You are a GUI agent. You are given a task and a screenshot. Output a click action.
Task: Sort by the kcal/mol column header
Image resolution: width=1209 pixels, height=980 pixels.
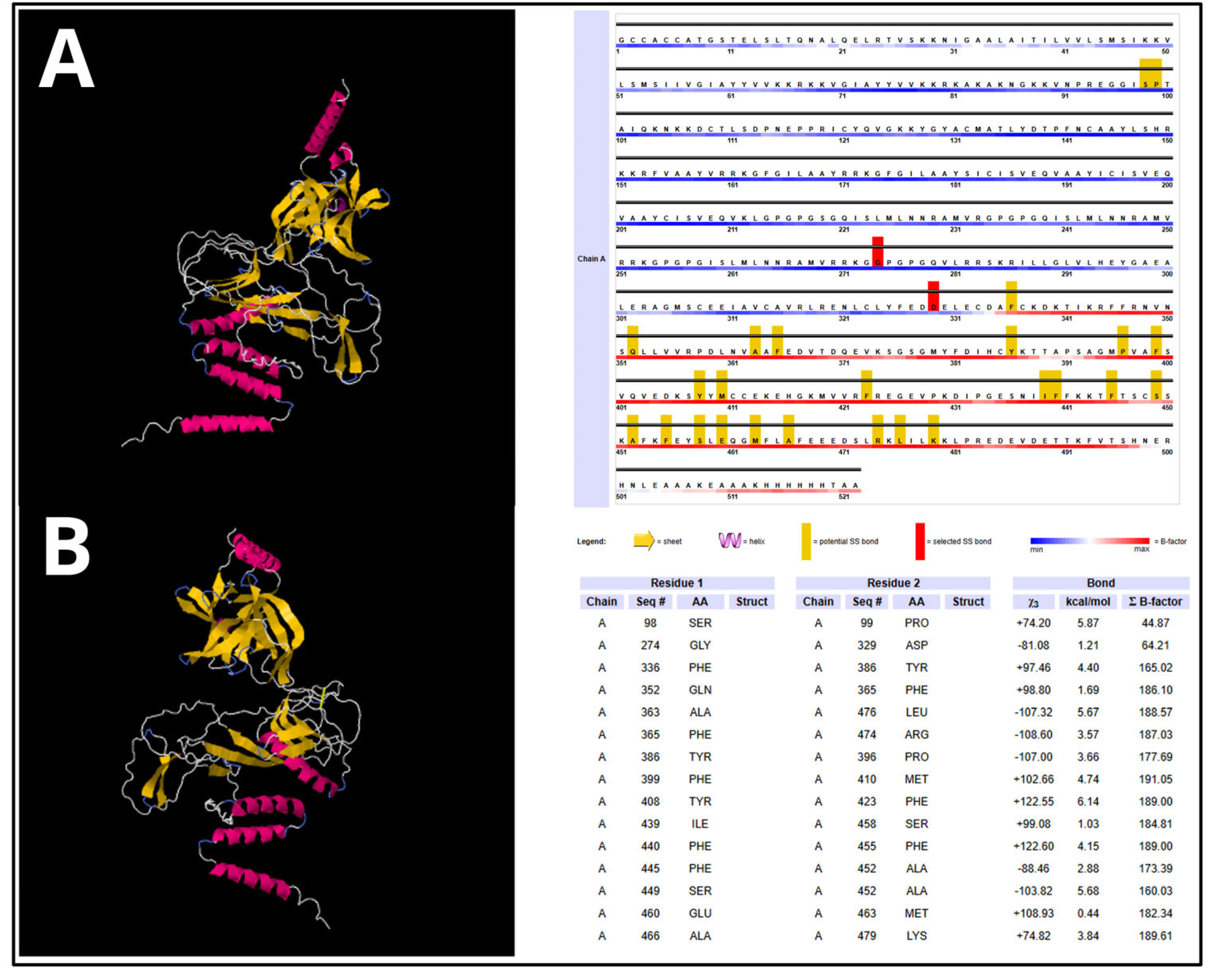pos(1088,602)
